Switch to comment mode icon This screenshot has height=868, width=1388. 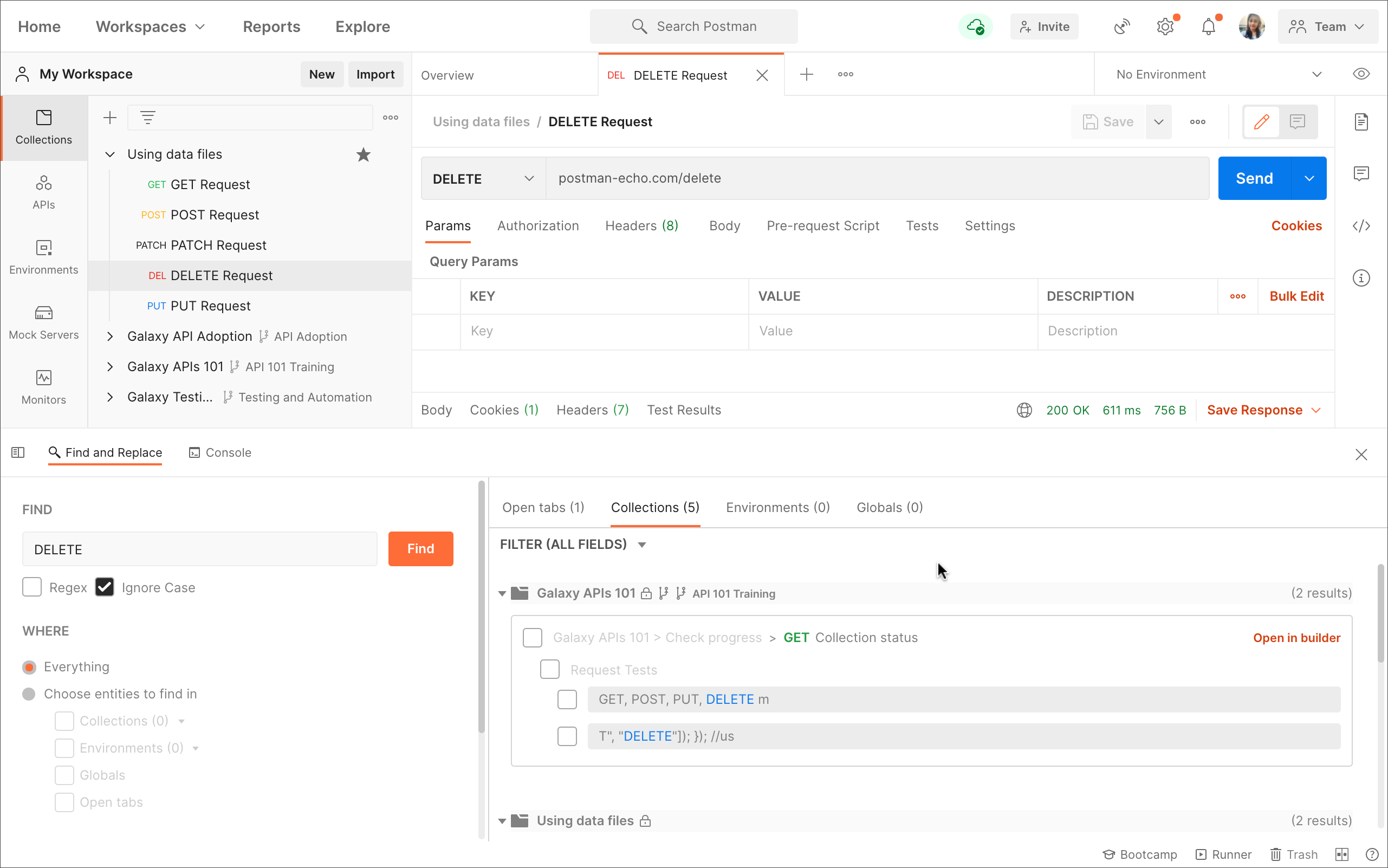(1298, 122)
